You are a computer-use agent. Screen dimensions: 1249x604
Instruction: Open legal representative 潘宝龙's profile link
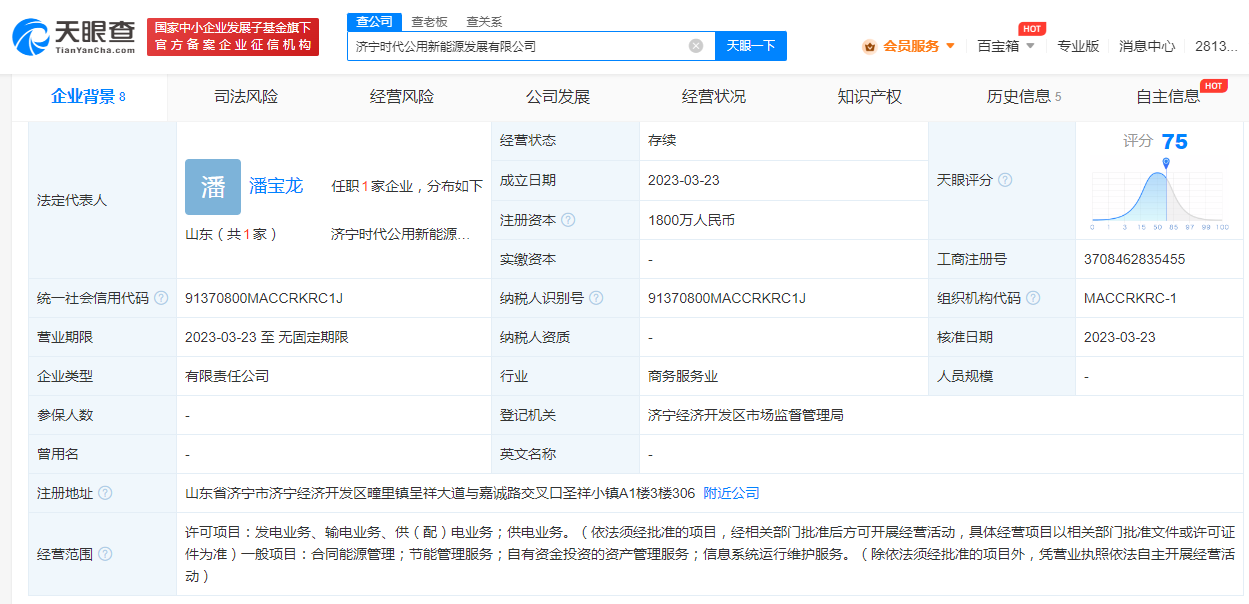pyautogui.click(x=276, y=186)
